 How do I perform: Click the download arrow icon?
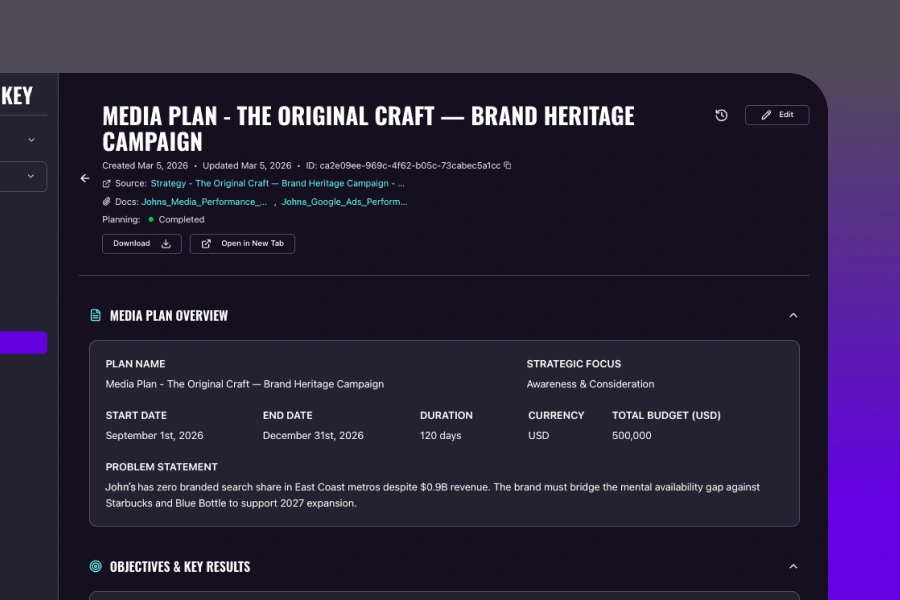click(x=166, y=243)
